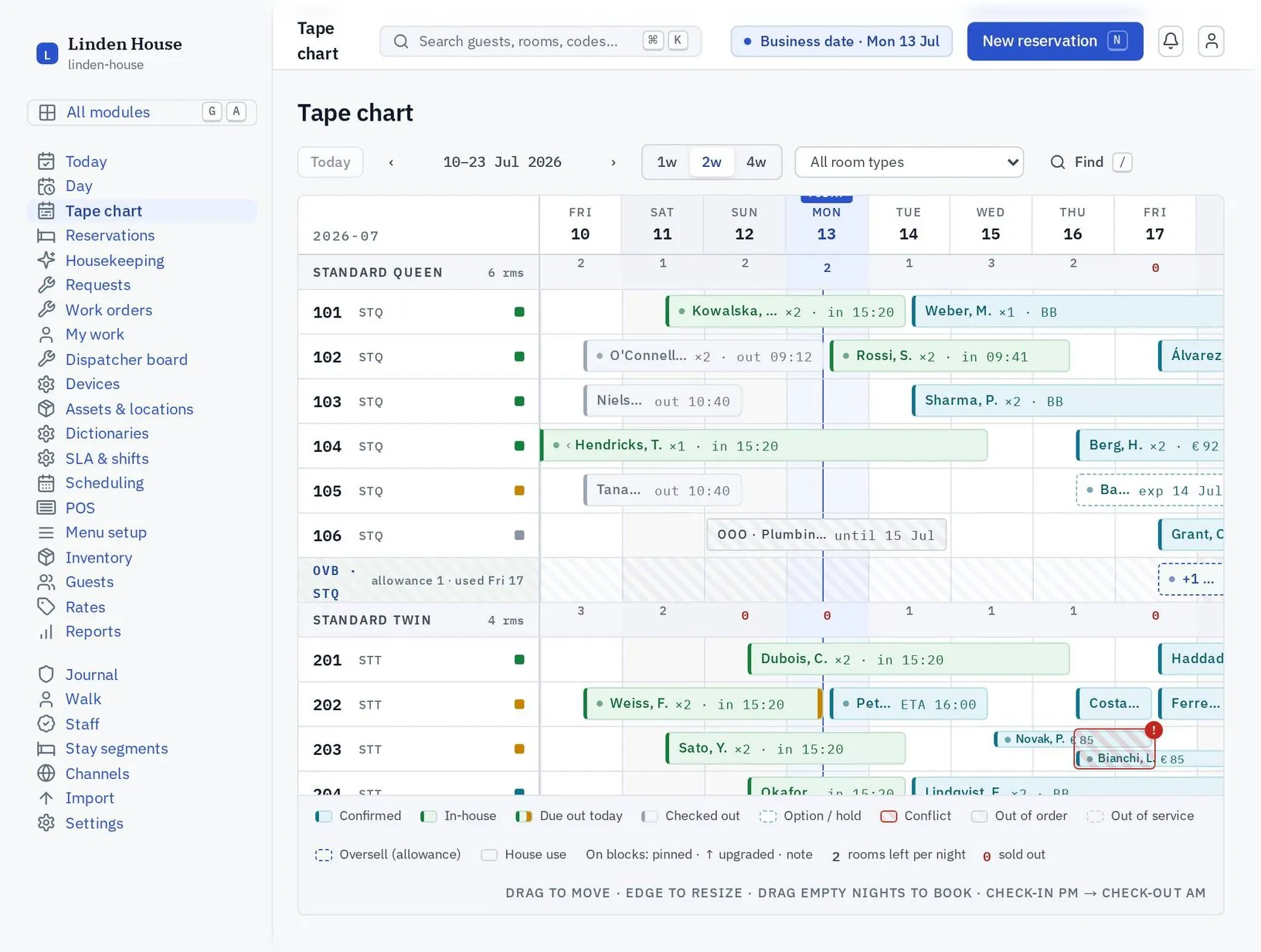Click the Import arrow icon
Image resolution: width=1261 pixels, height=952 pixels.
(46, 798)
